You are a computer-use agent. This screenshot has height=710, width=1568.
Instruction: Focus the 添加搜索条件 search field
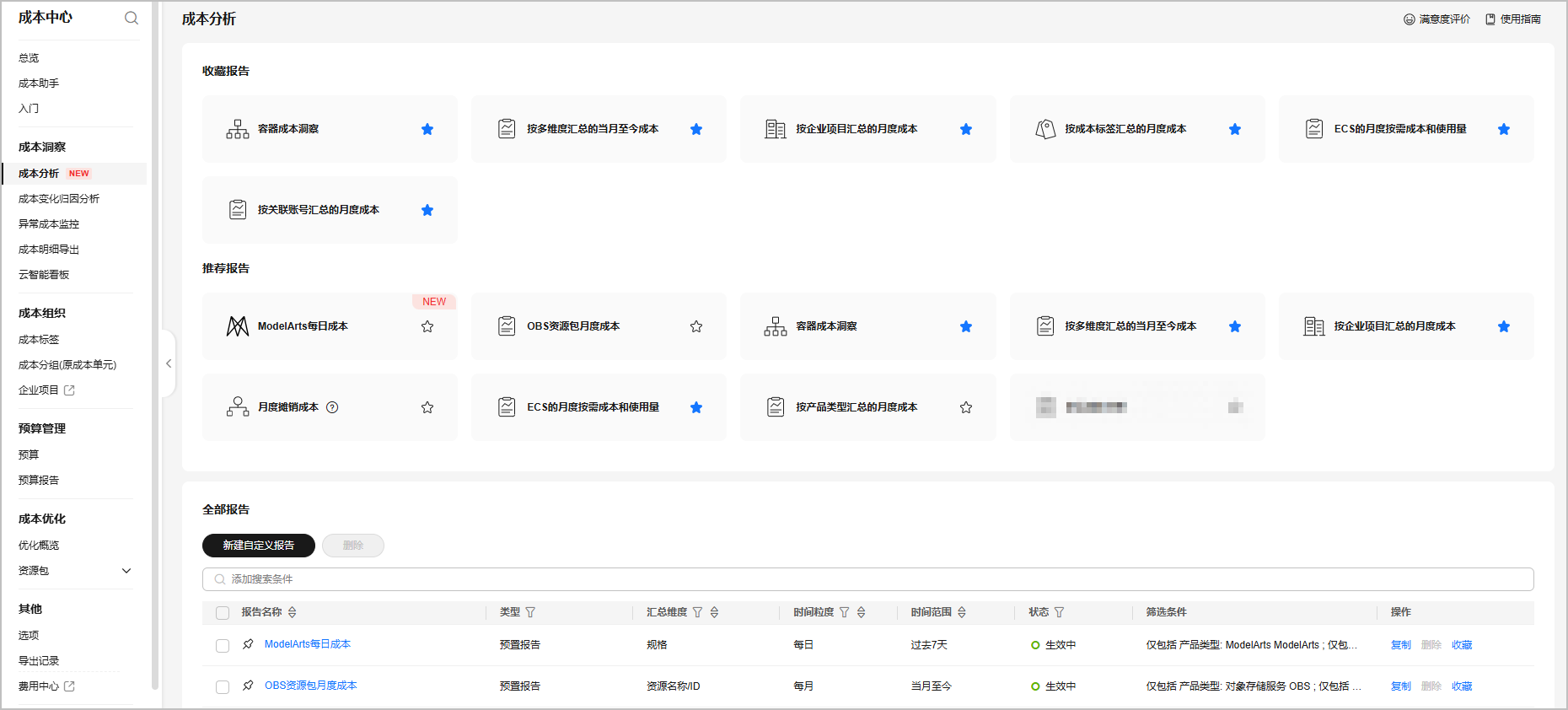pos(868,579)
